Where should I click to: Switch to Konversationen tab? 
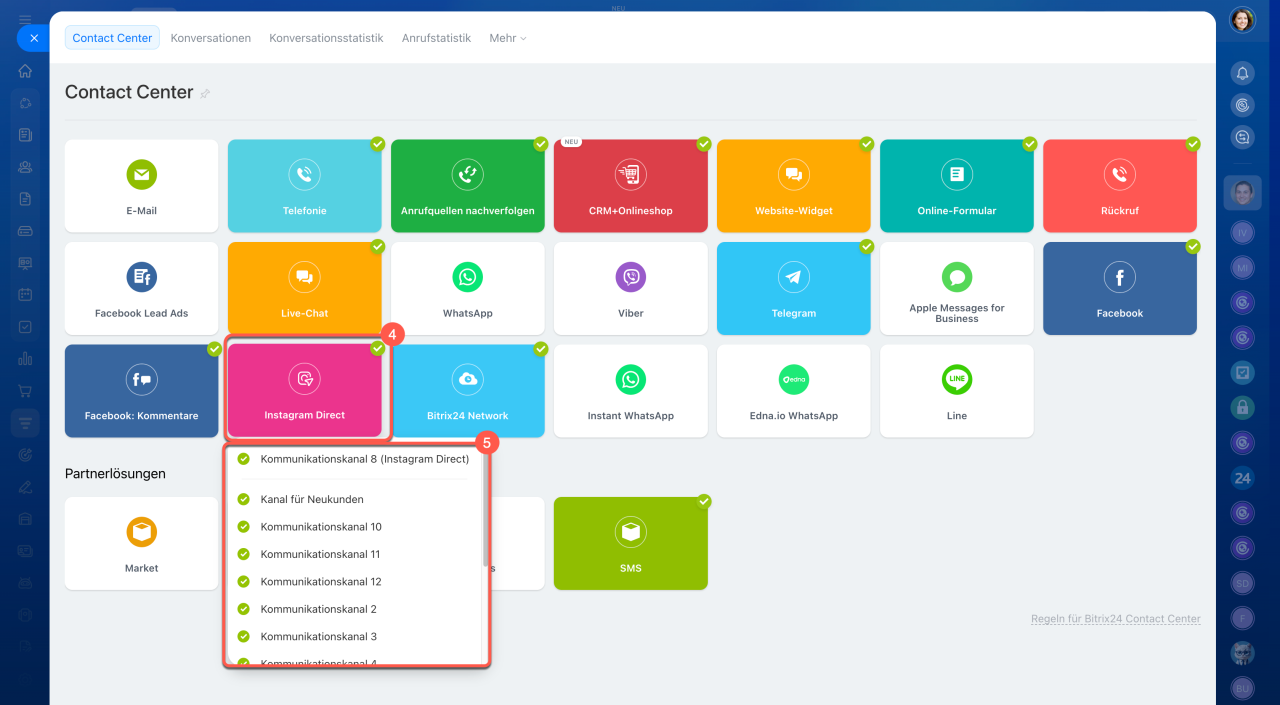210,38
